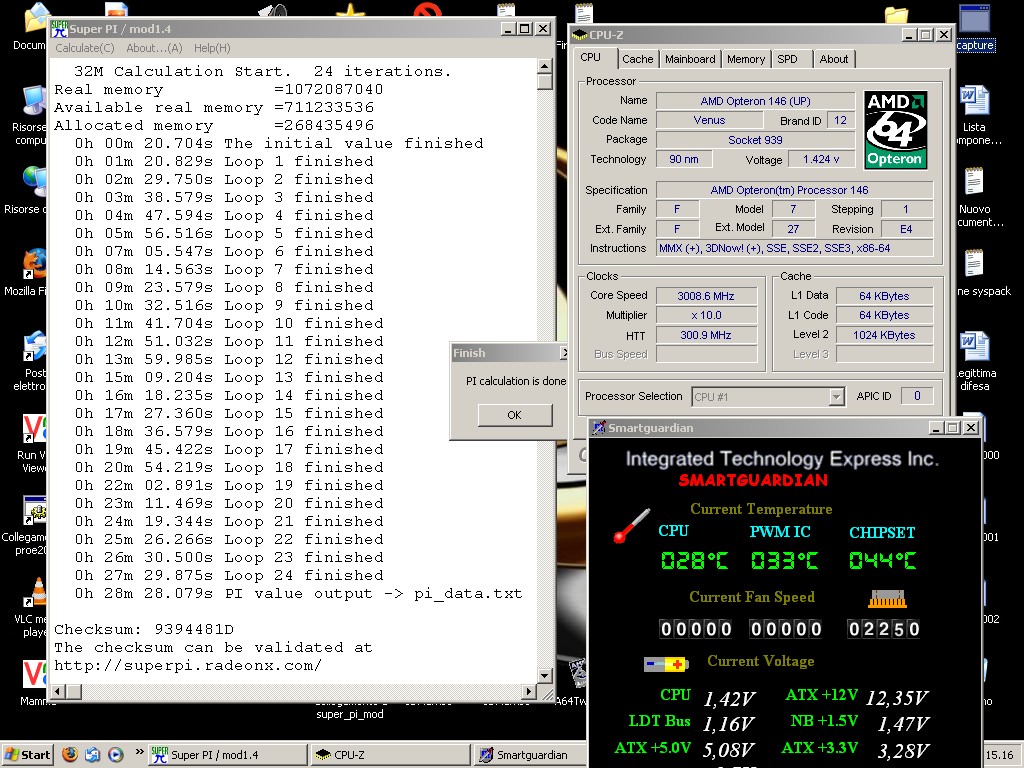Click Super PI vertical scrollbar up arrow
The image size is (1024, 768).
[x=545, y=66]
